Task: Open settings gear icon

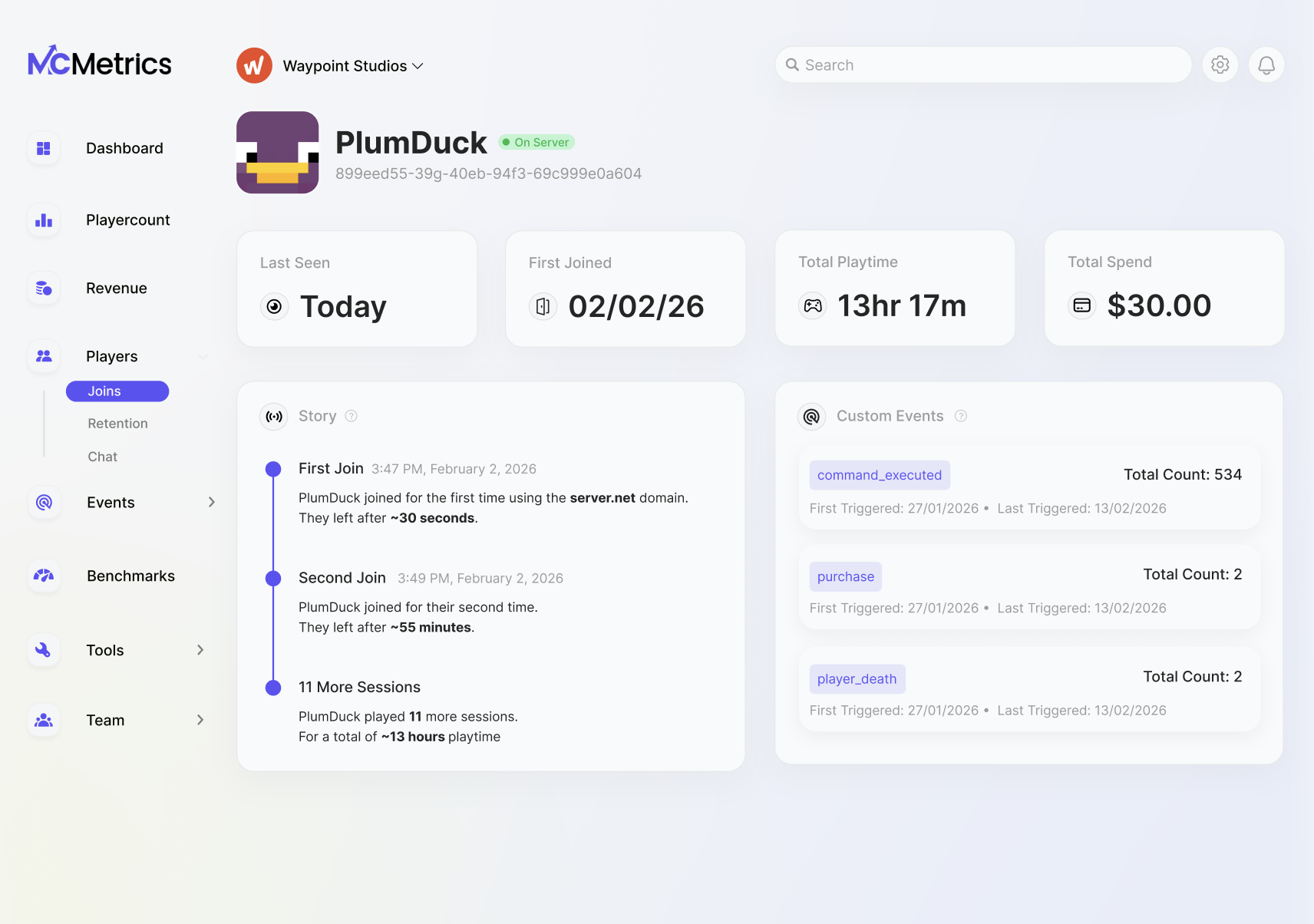Action: [1220, 65]
